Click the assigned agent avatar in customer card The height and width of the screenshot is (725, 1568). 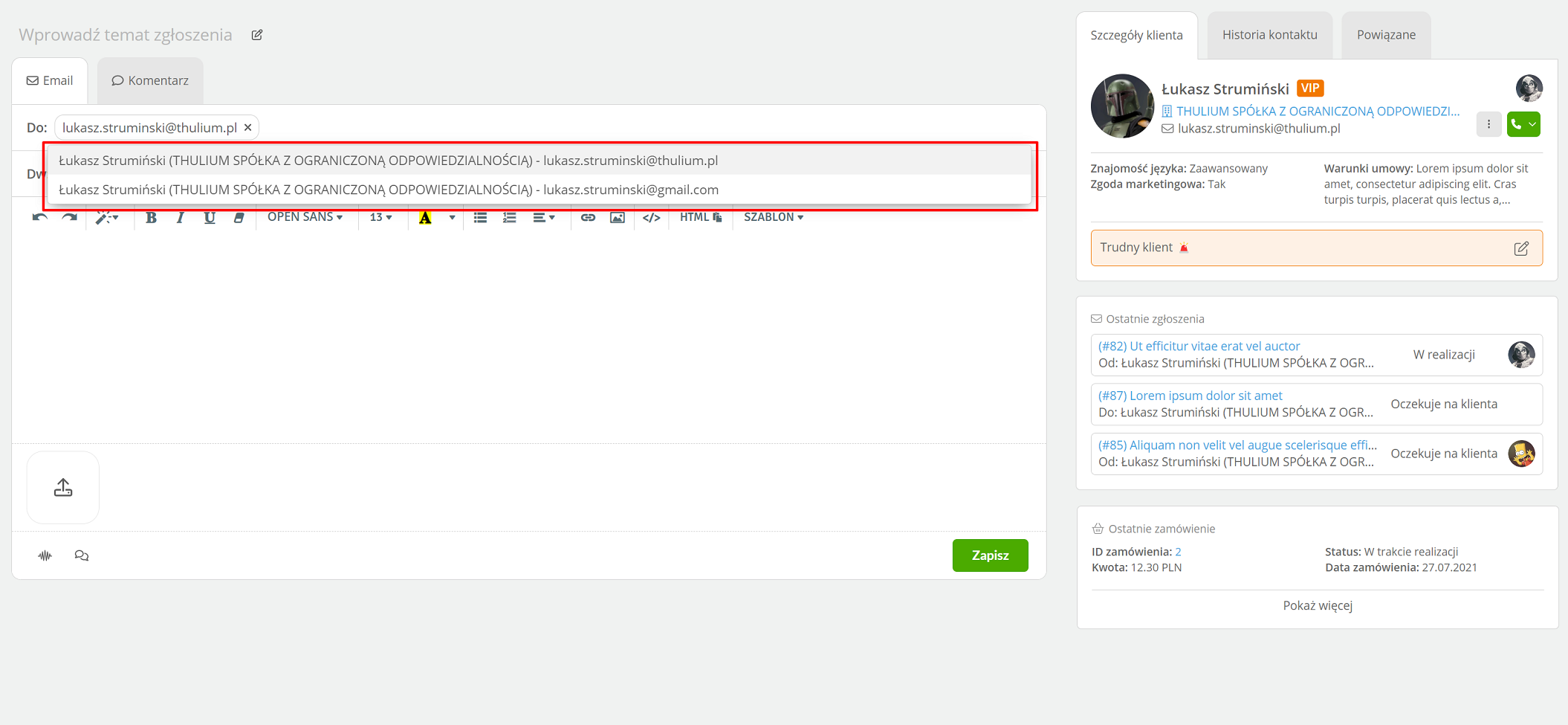coord(1529,88)
